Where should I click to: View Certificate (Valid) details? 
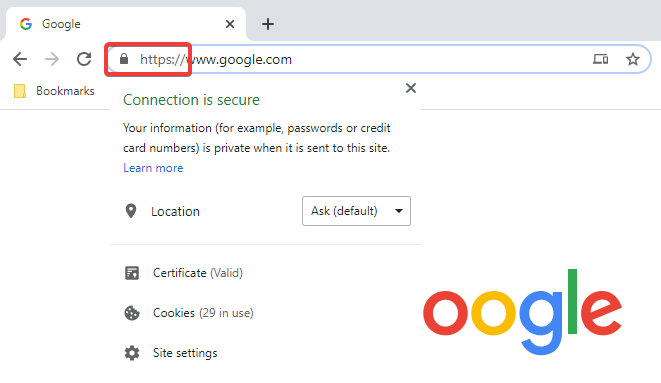pos(198,273)
